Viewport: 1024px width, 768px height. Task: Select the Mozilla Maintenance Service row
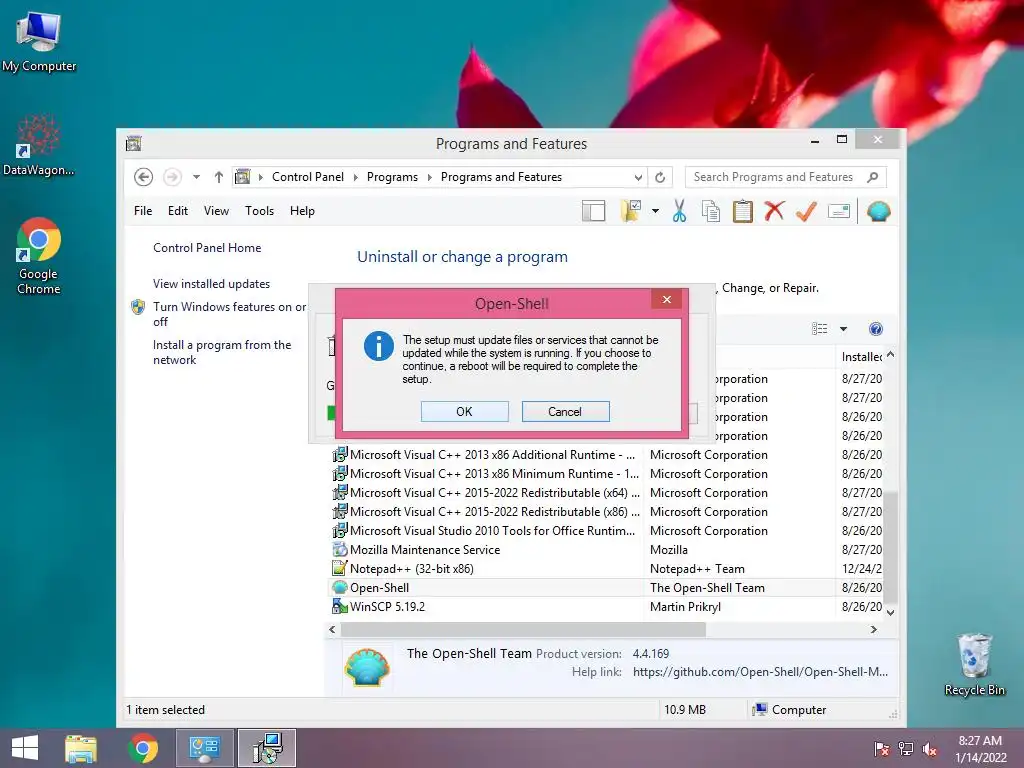point(607,550)
